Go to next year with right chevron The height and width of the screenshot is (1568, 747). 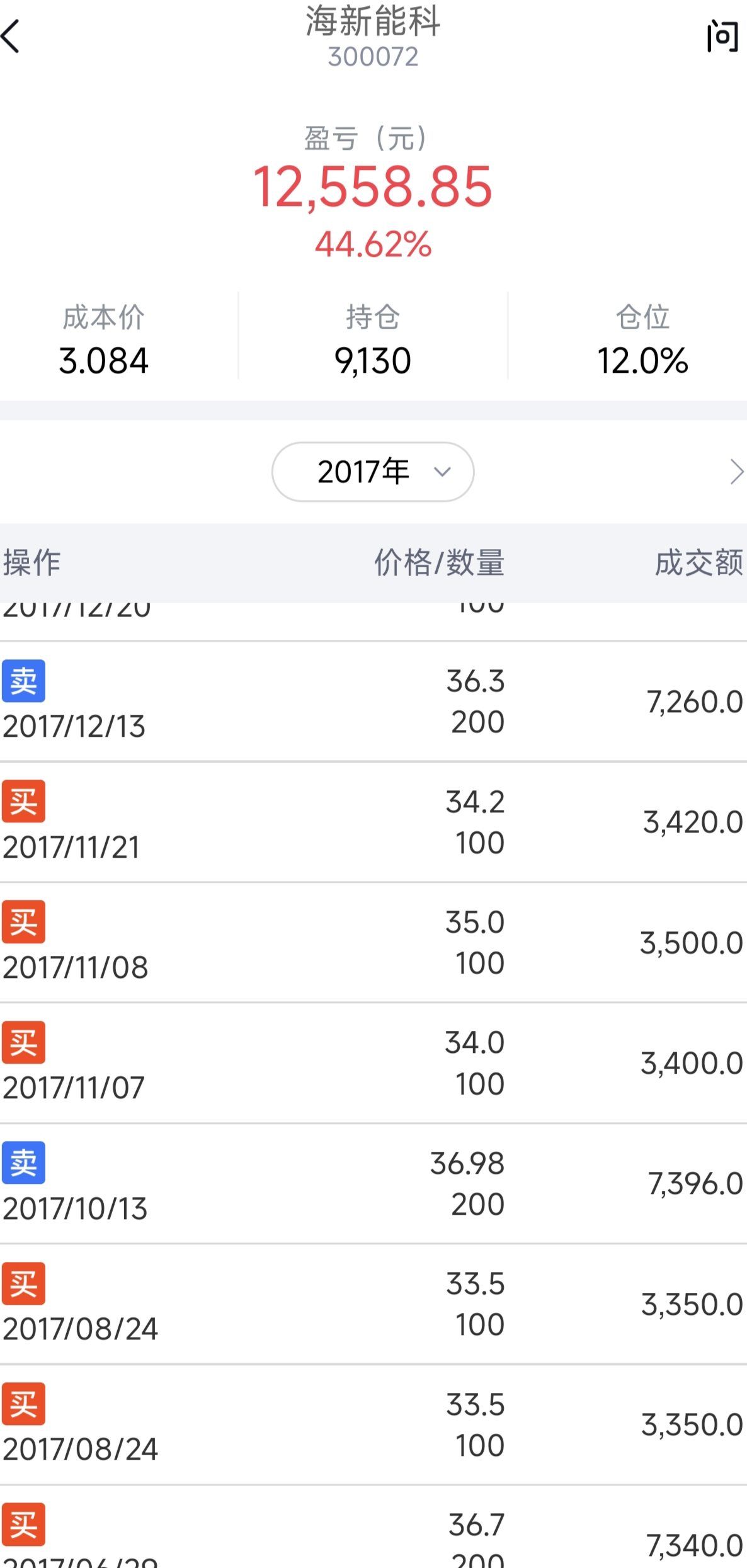[x=736, y=472]
